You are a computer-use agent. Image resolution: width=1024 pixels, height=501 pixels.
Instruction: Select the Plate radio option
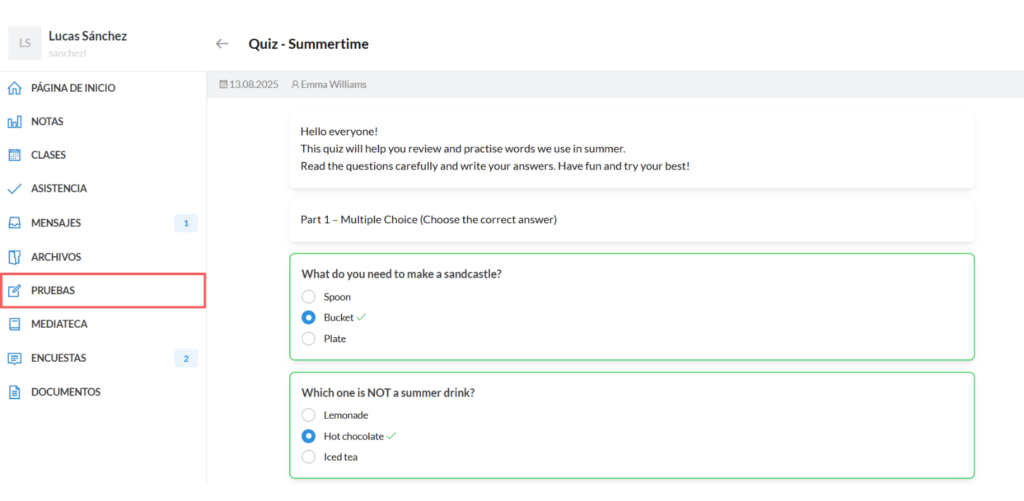pos(309,339)
